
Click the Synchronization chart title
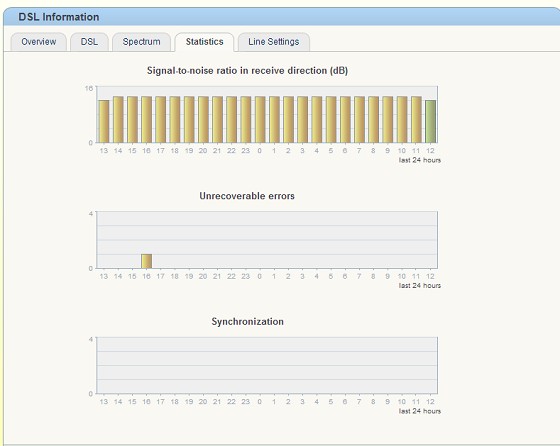[248, 321]
